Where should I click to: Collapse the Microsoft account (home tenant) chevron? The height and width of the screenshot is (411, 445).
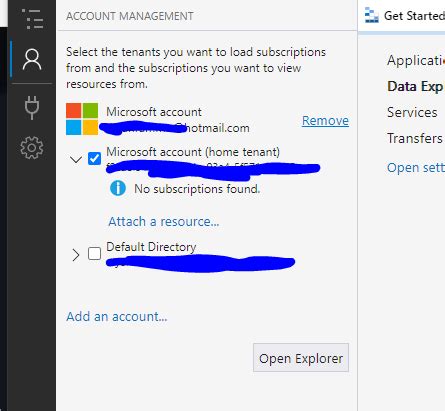[76, 159]
